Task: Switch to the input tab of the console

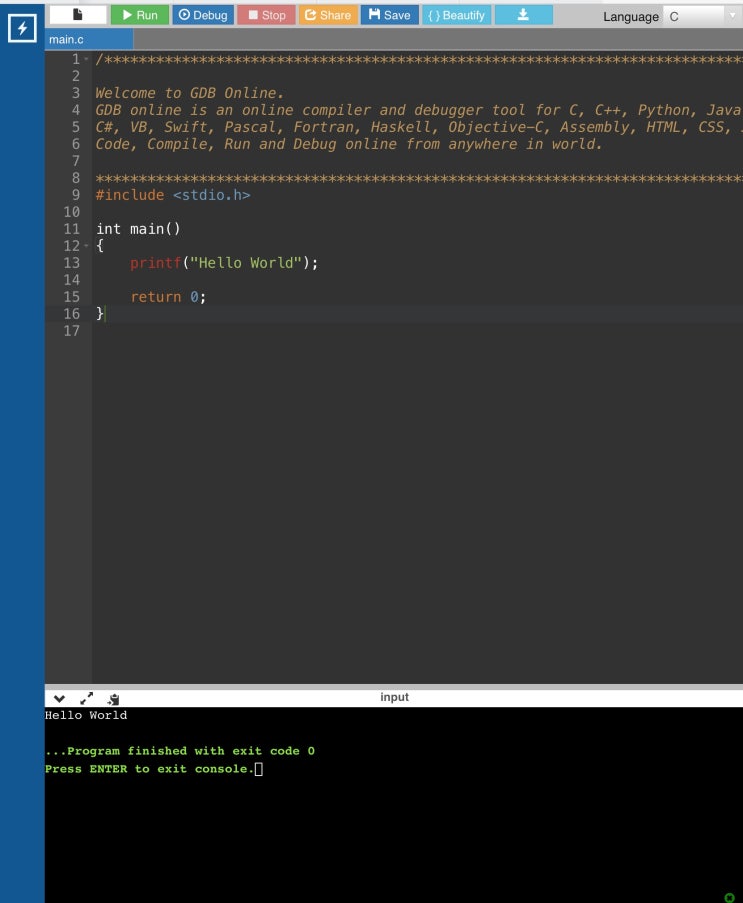Action: pos(394,697)
